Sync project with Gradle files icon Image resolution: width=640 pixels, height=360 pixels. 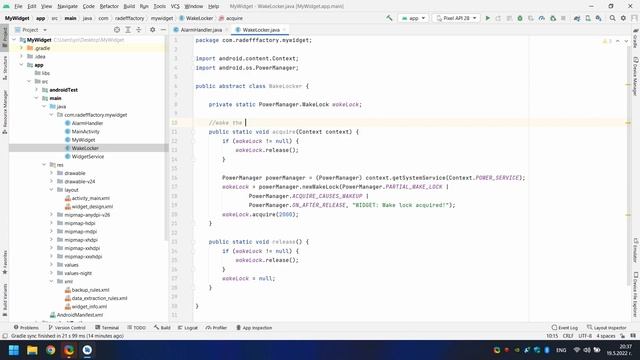pos(577,18)
